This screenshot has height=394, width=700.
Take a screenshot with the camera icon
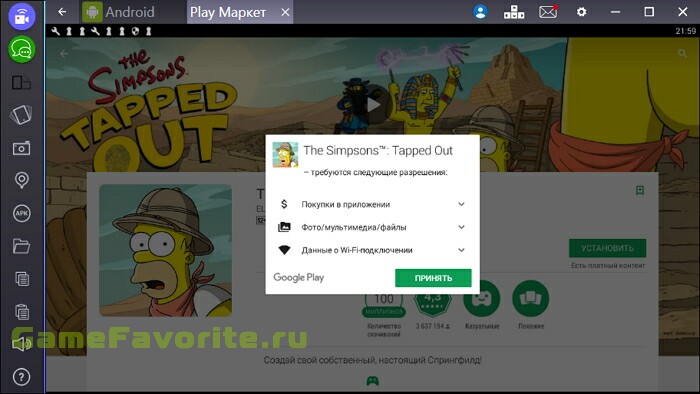pos(21,148)
